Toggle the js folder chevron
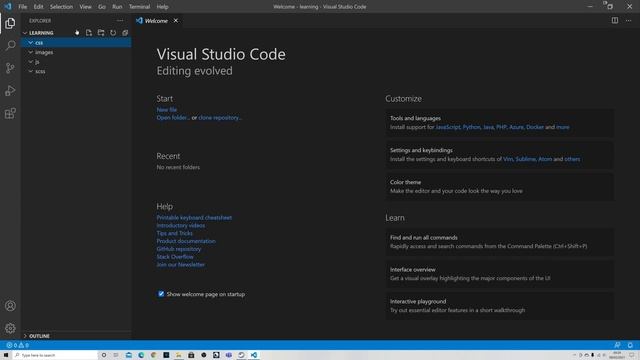 pyautogui.click(x=31, y=62)
